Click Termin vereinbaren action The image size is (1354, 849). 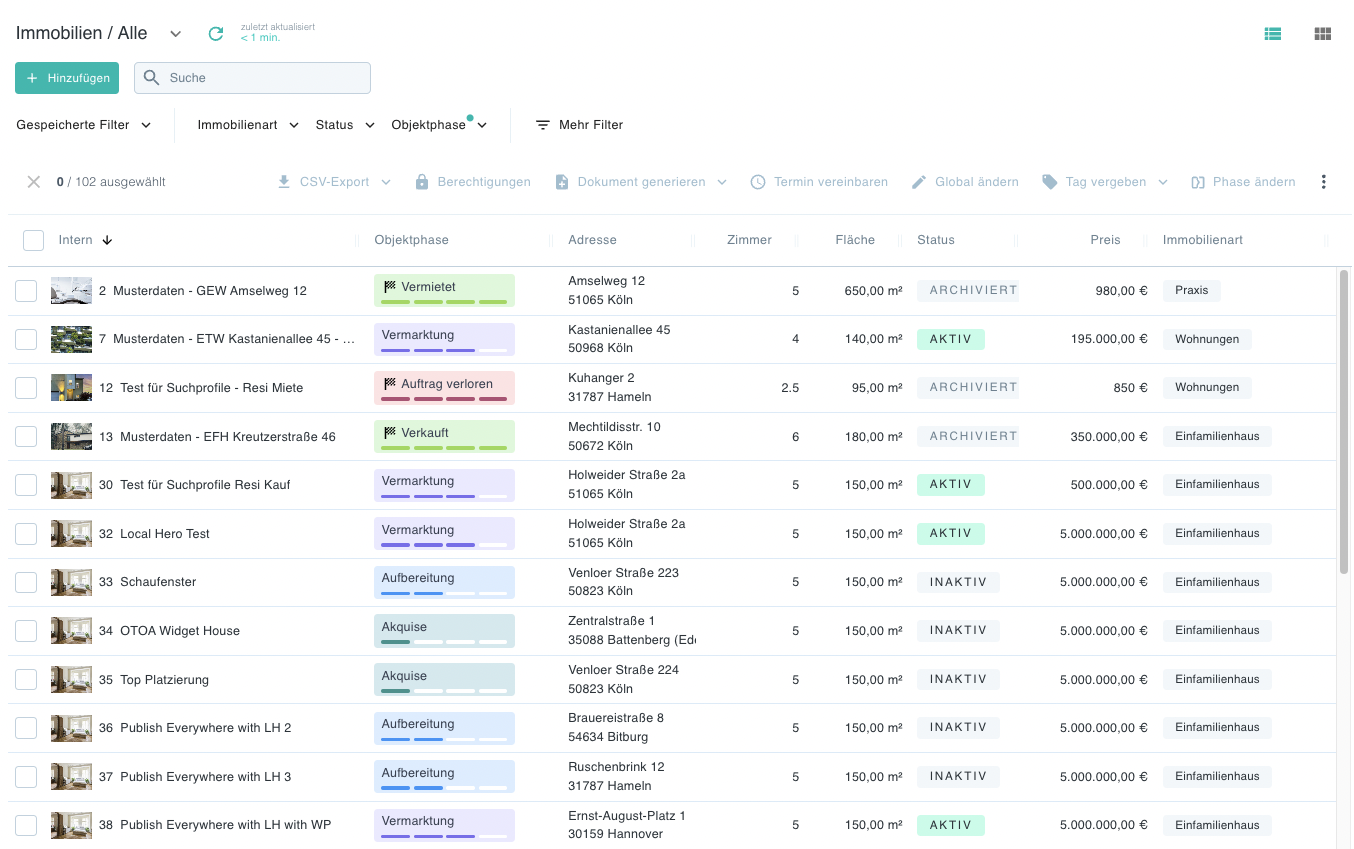pyautogui.click(x=819, y=182)
